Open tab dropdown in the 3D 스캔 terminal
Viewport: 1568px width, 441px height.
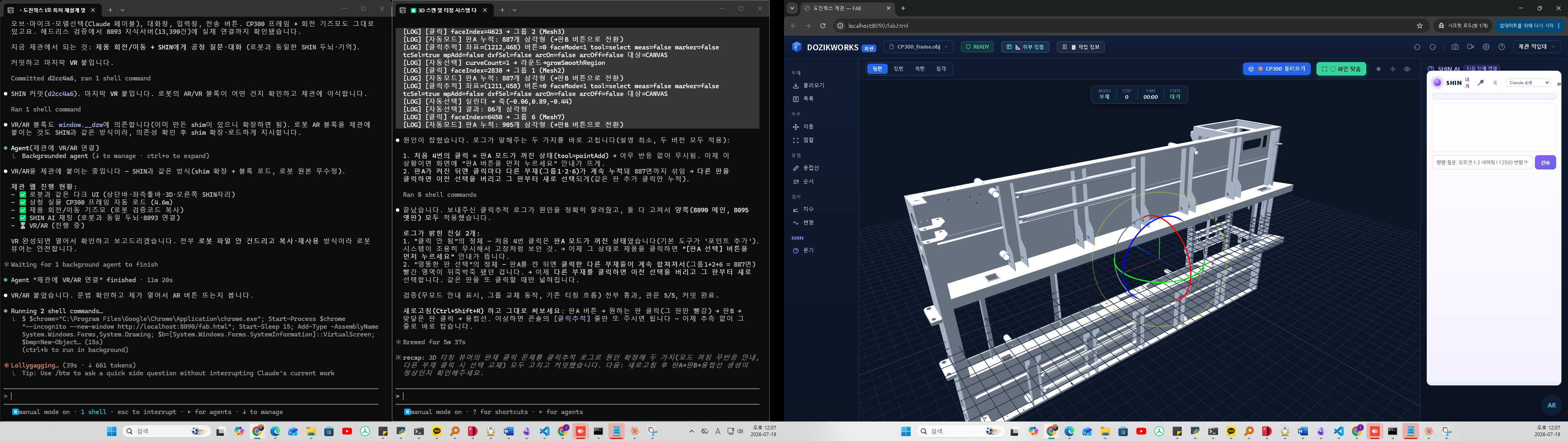pyautogui.click(x=514, y=10)
